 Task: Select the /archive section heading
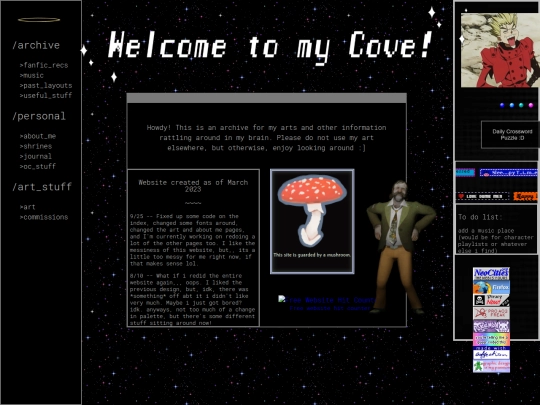tap(36, 45)
